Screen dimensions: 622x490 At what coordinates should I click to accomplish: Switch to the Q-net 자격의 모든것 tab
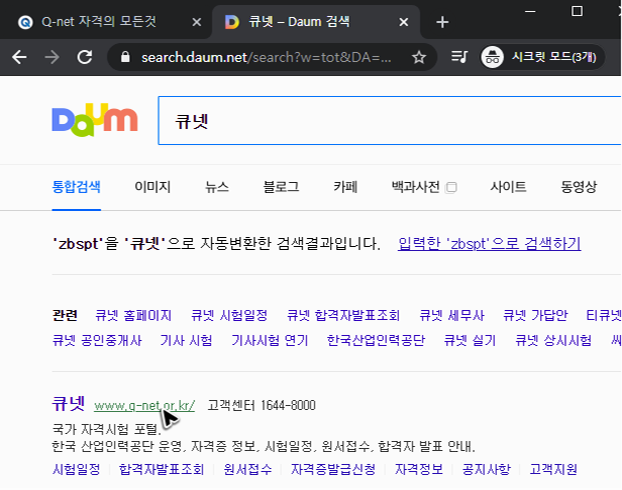click(x=99, y=21)
